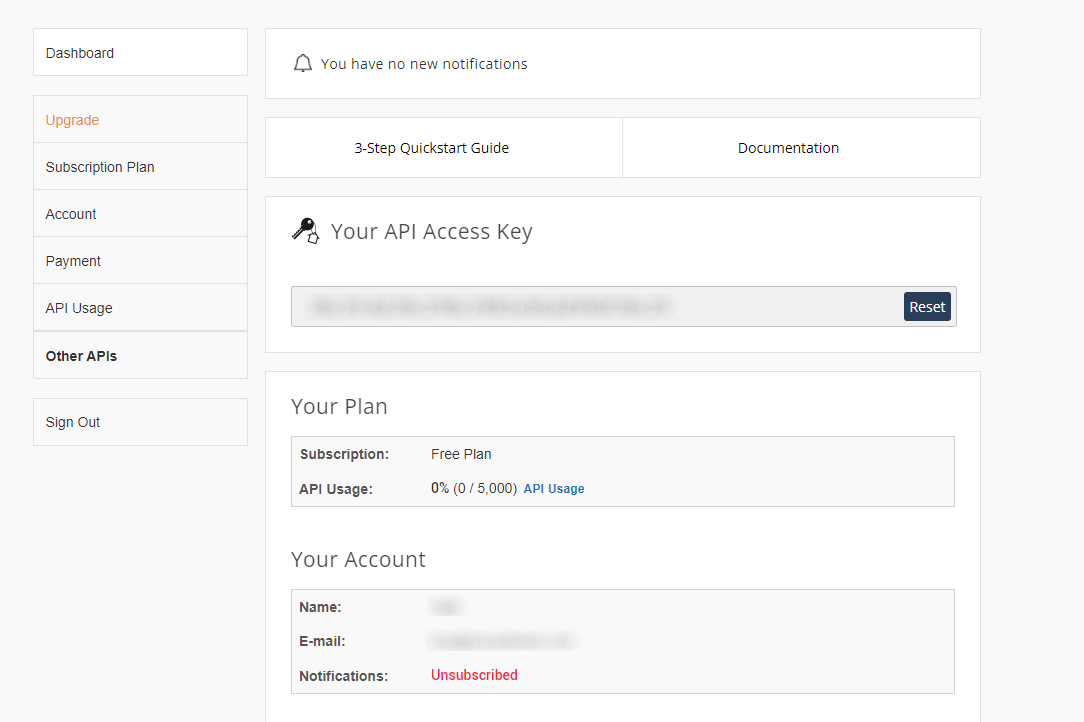Click the 'Your API Access Key' heading

tap(431, 232)
